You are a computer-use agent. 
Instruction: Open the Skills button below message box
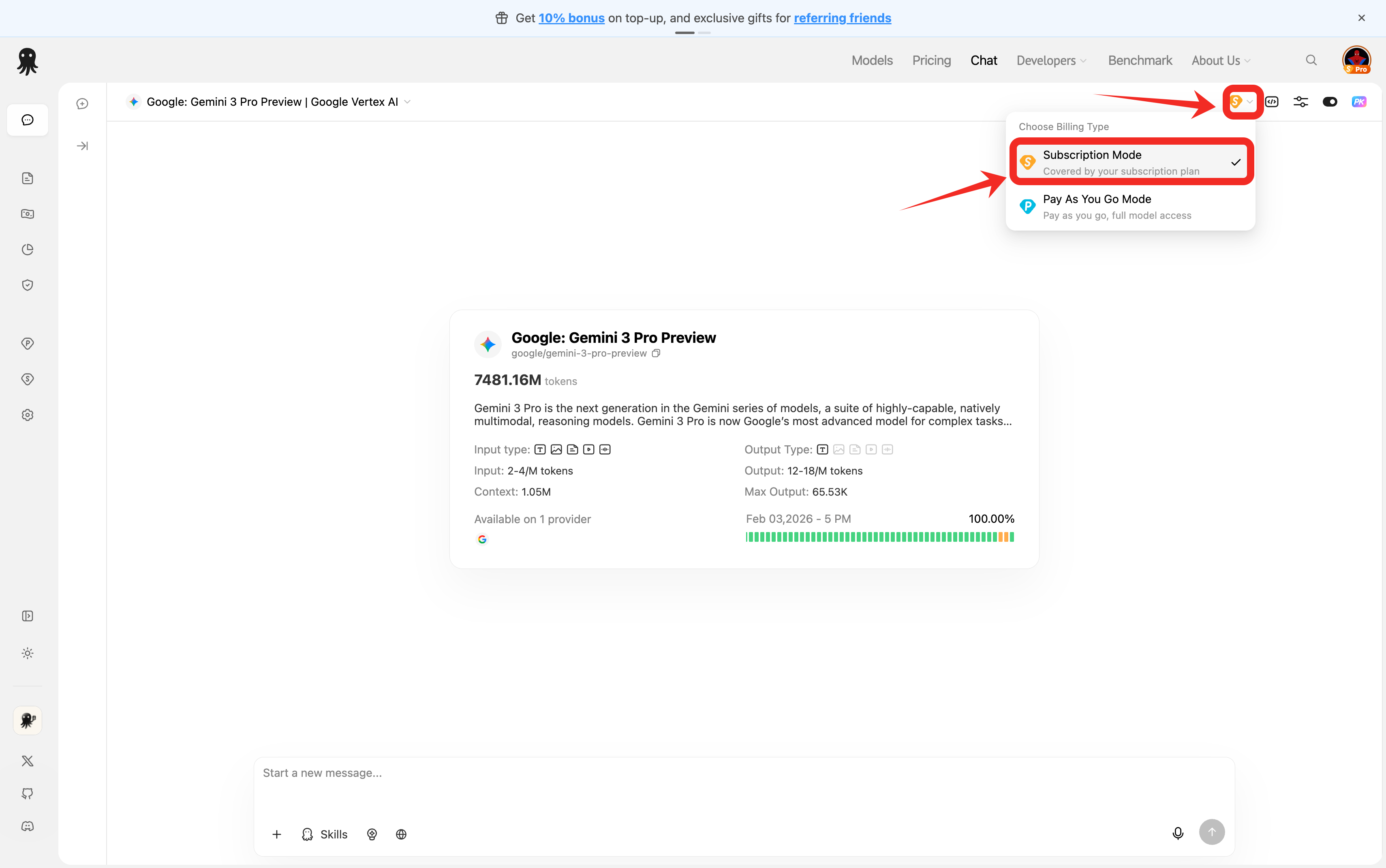click(x=324, y=834)
